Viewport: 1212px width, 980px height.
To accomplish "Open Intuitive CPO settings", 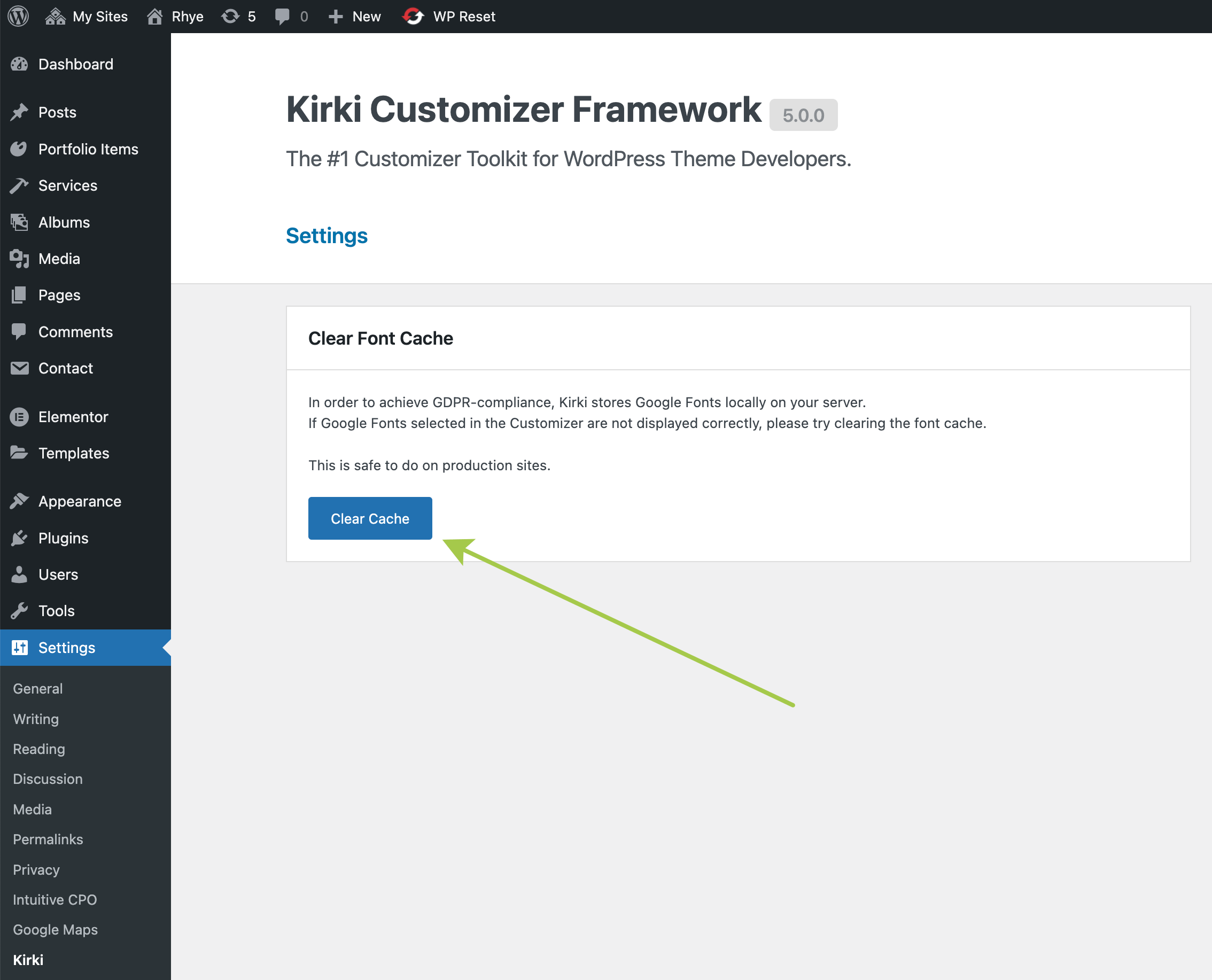I will coord(55,900).
